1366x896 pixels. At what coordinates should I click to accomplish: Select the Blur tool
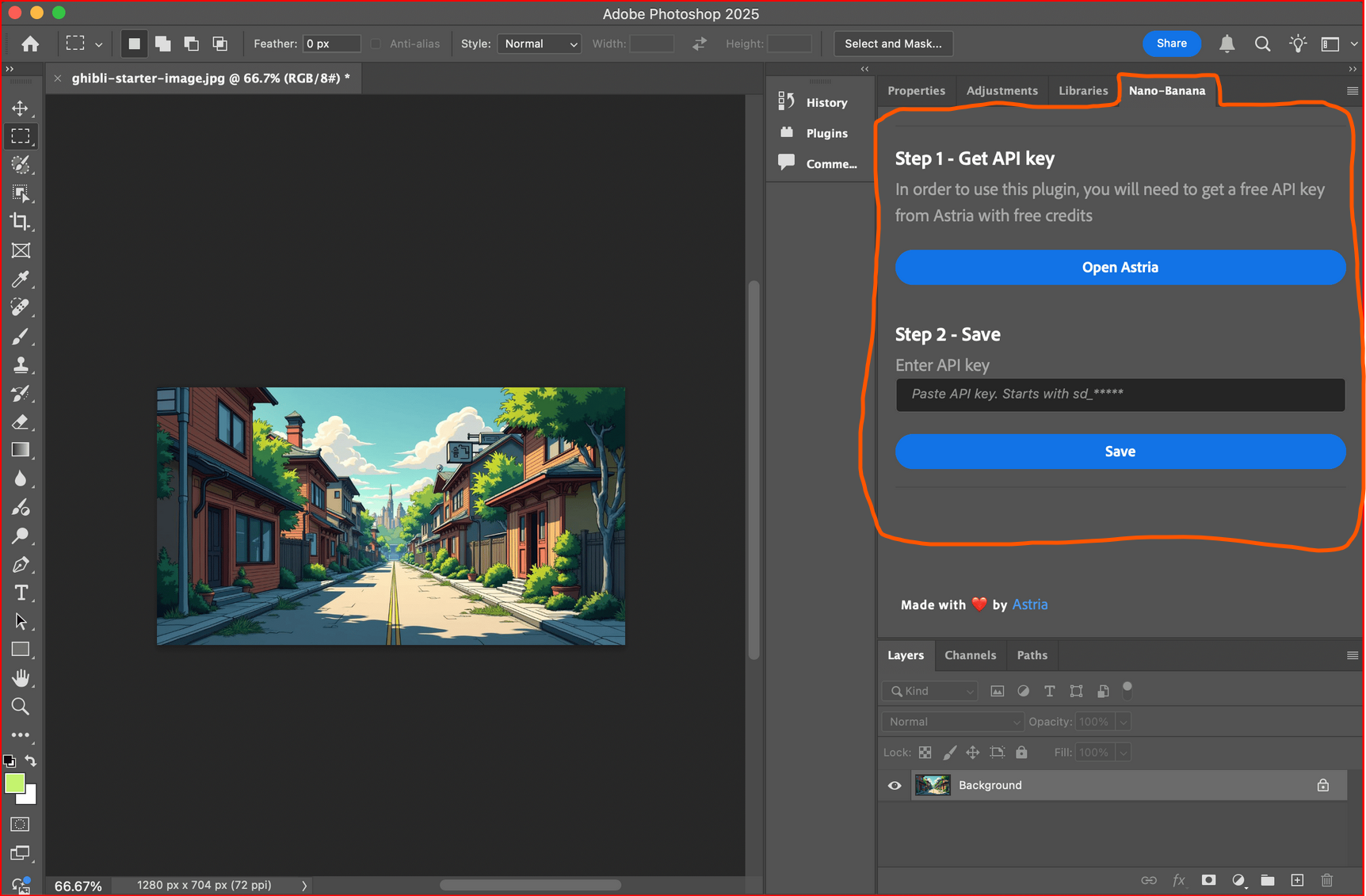pyautogui.click(x=21, y=479)
